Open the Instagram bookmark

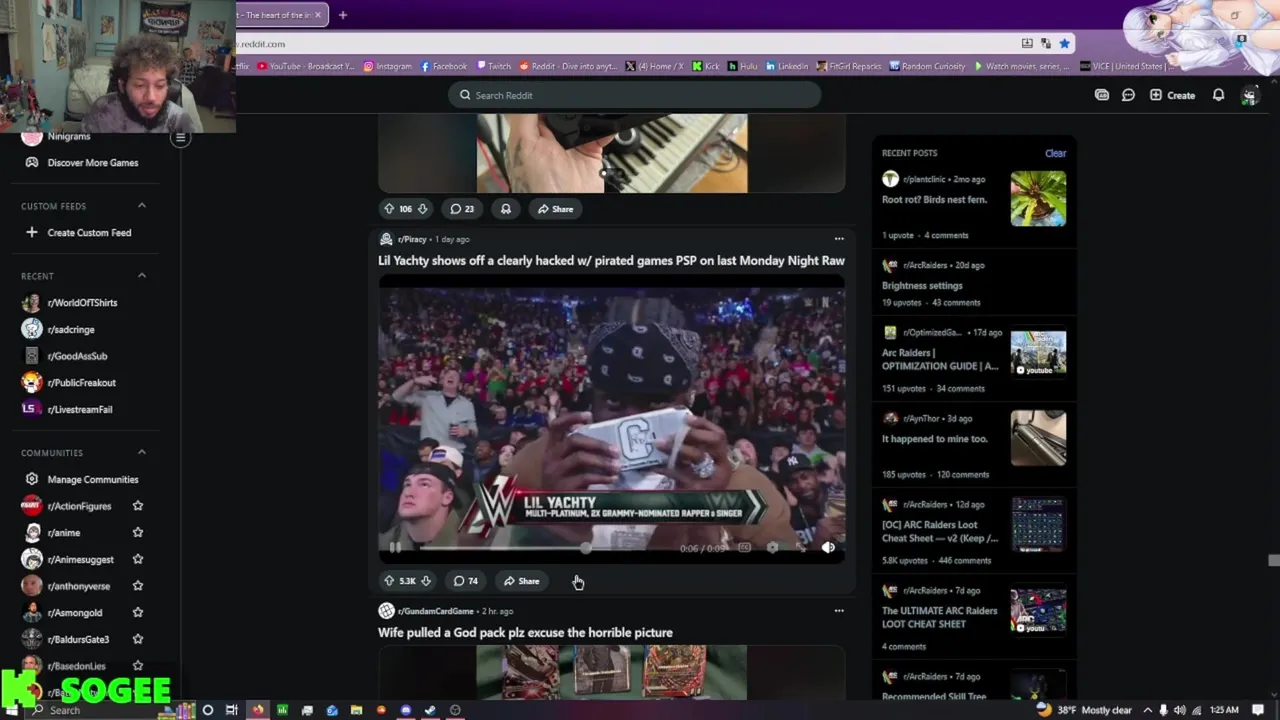(x=387, y=66)
